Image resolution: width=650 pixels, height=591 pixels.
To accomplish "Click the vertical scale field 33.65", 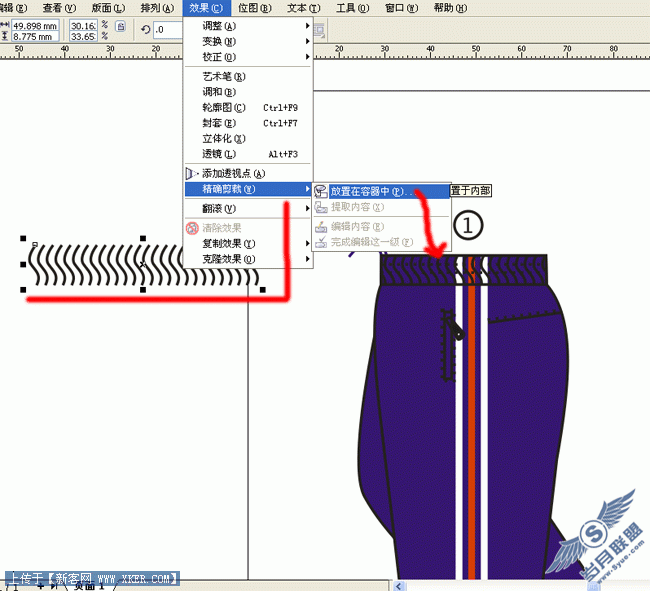I will (83, 36).
